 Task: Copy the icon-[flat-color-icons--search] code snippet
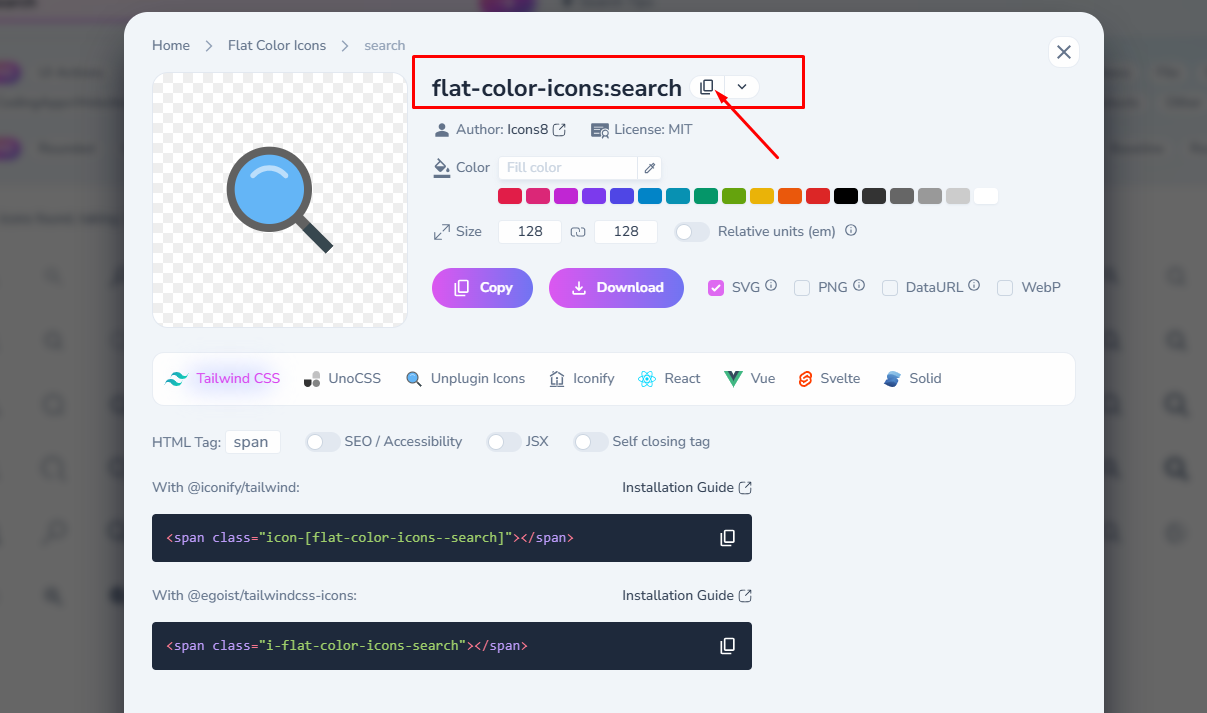[x=728, y=538]
